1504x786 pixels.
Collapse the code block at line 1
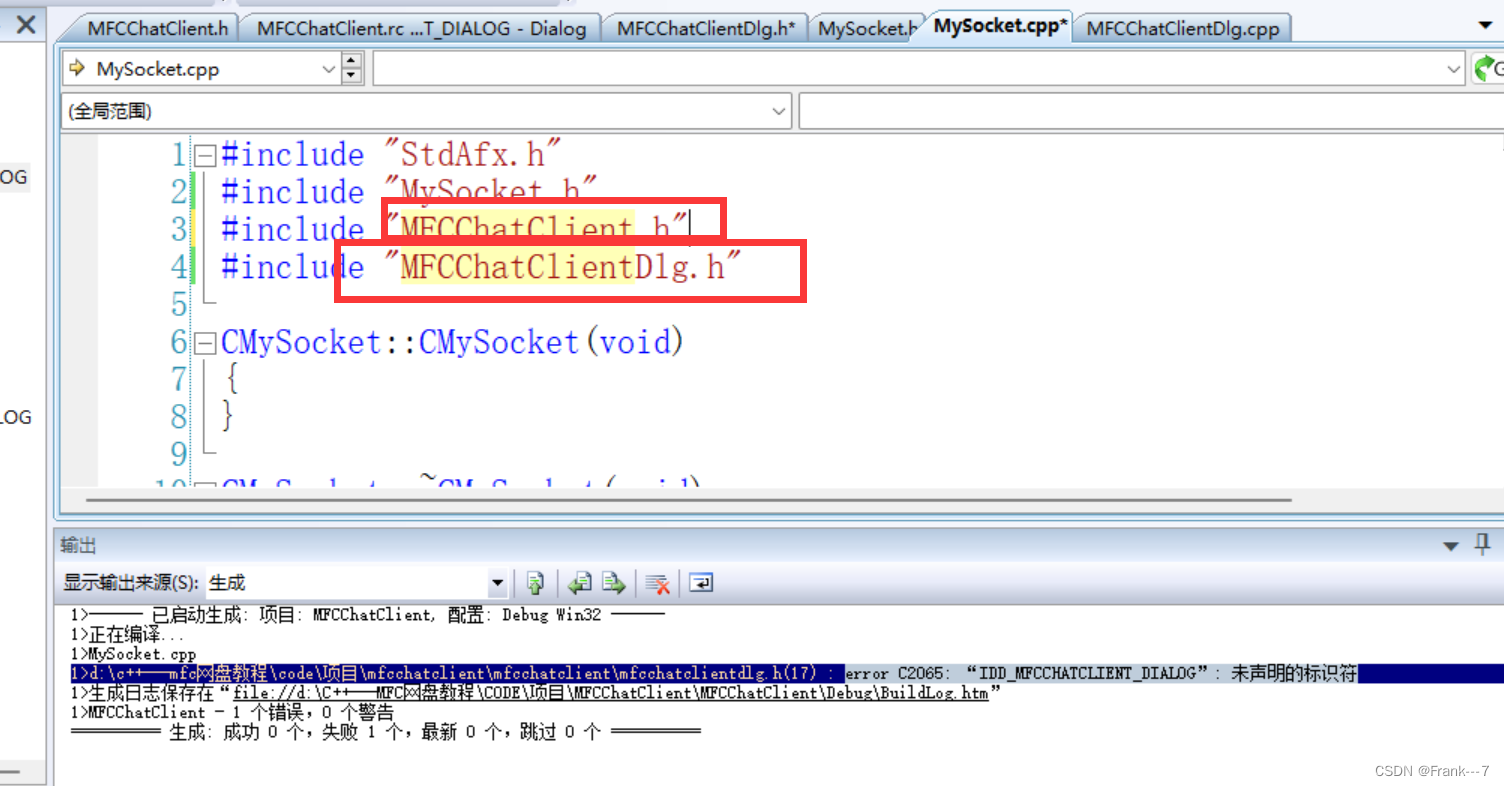[204, 154]
